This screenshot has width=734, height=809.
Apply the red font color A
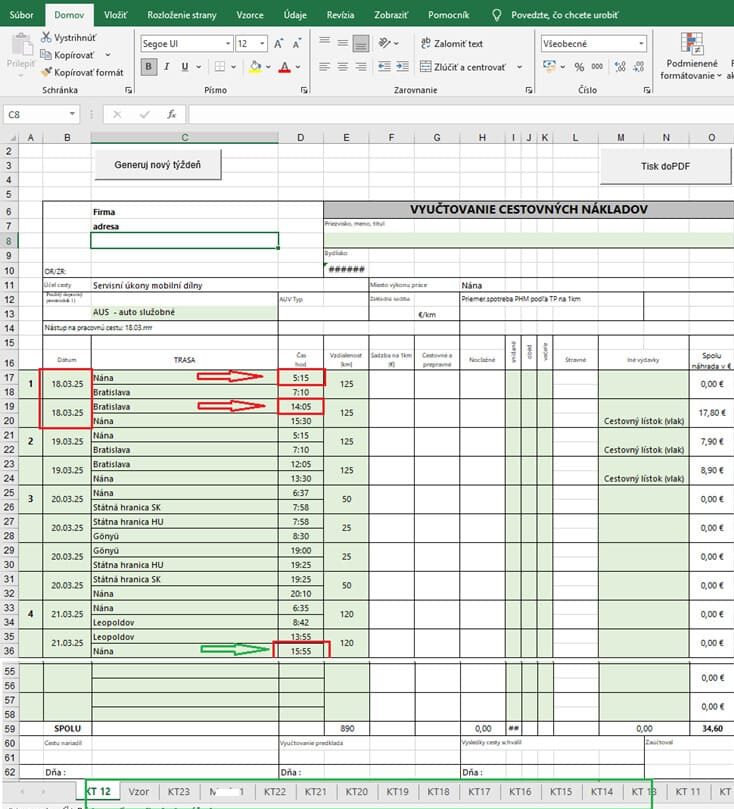pyautogui.click(x=284, y=67)
